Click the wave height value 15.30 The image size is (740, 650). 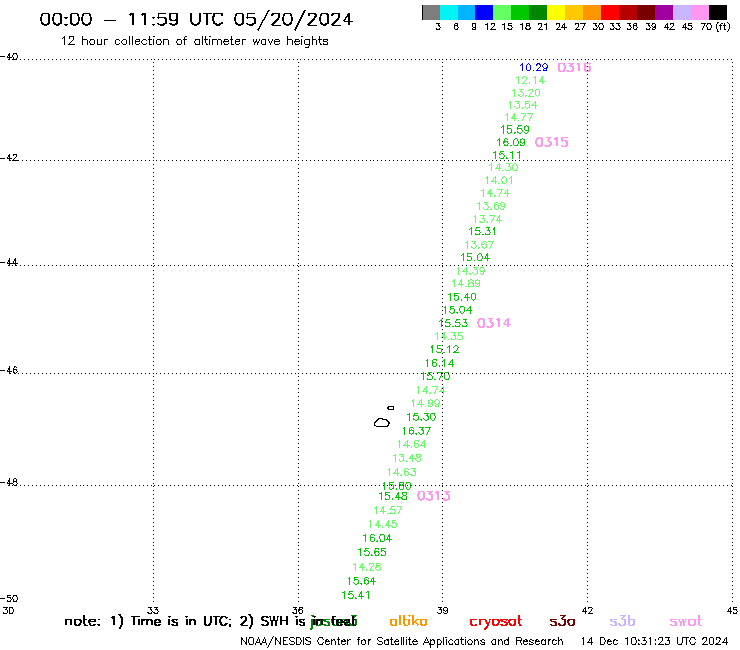click(421, 417)
